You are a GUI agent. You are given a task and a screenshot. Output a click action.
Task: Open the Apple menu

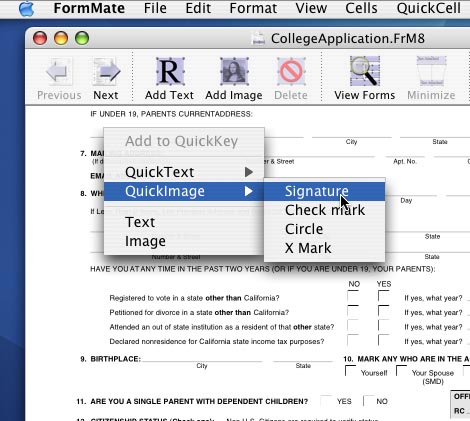tap(26, 8)
